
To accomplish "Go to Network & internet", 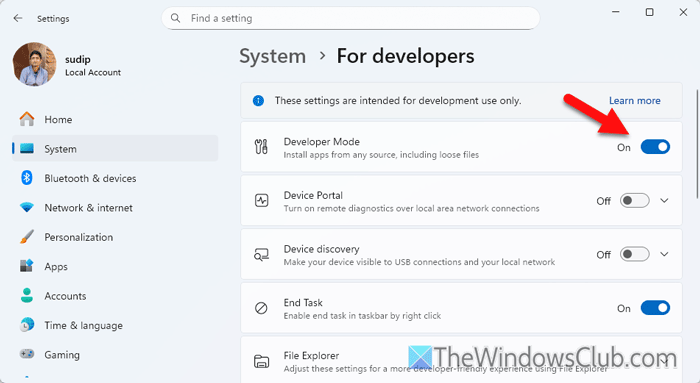I will coord(115,208).
